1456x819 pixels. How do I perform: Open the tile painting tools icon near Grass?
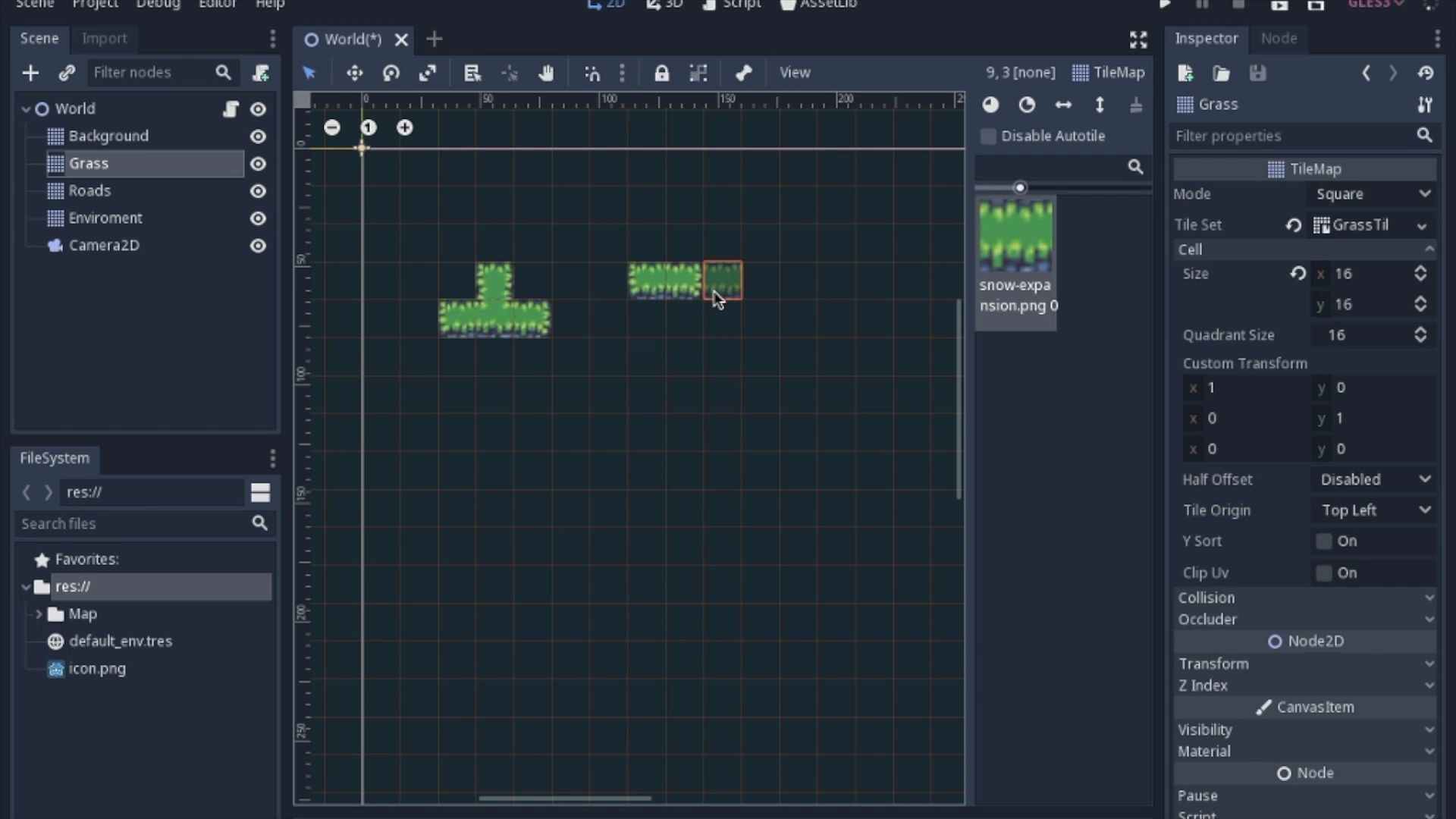pyautogui.click(x=1426, y=105)
